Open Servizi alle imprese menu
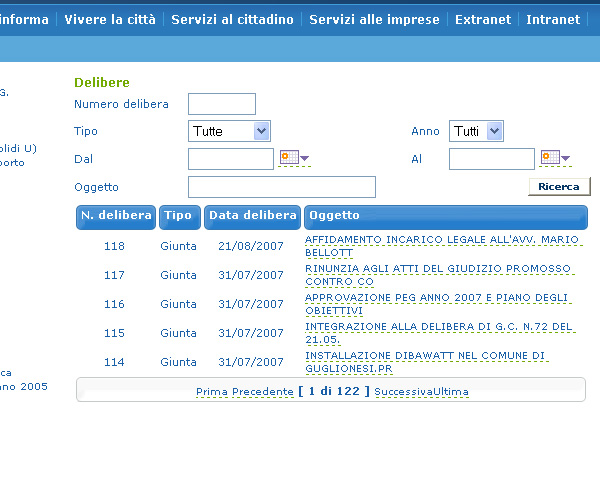The image size is (600, 501). click(374, 20)
